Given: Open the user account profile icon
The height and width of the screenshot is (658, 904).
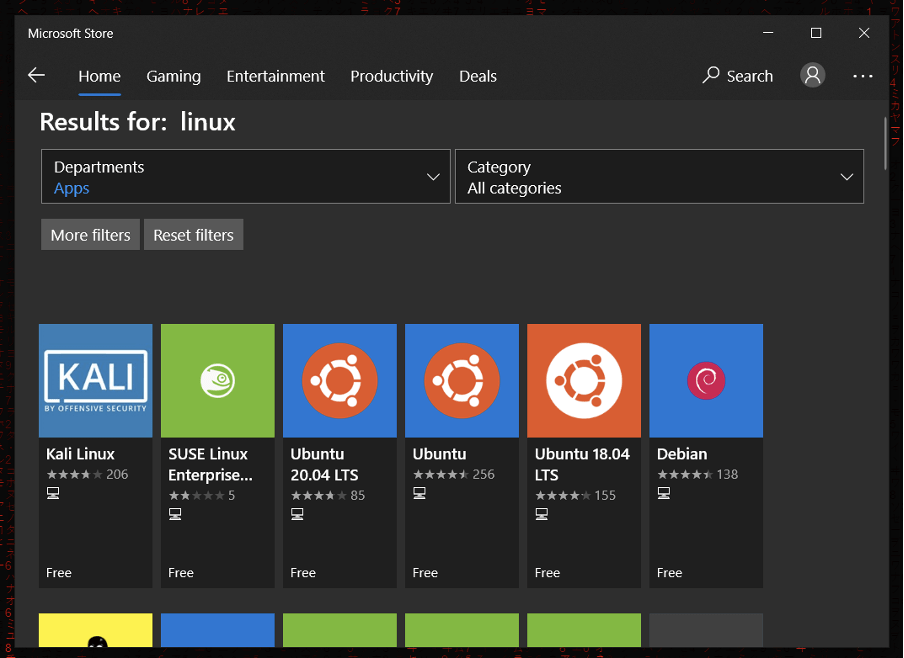Looking at the screenshot, I should [x=813, y=75].
